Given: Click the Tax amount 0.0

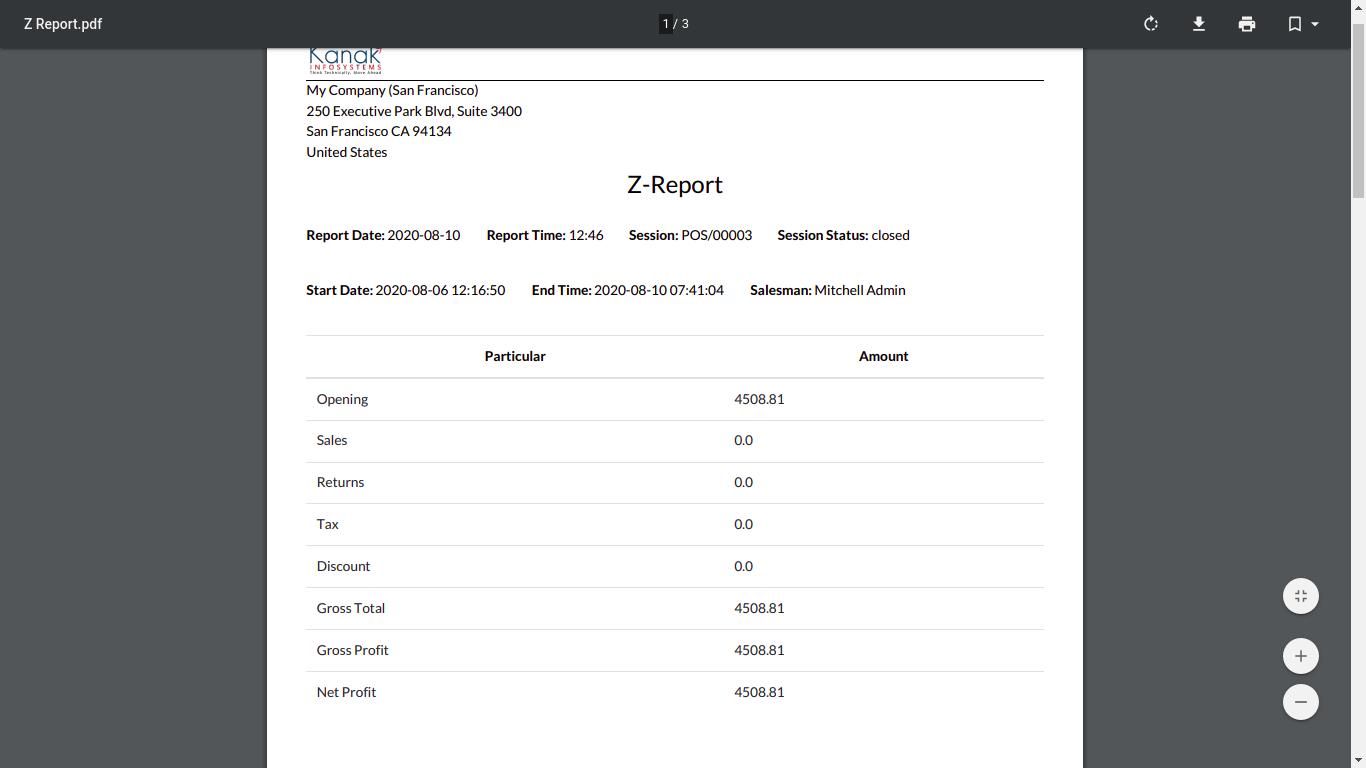Looking at the screenshot, I should 743,524.
